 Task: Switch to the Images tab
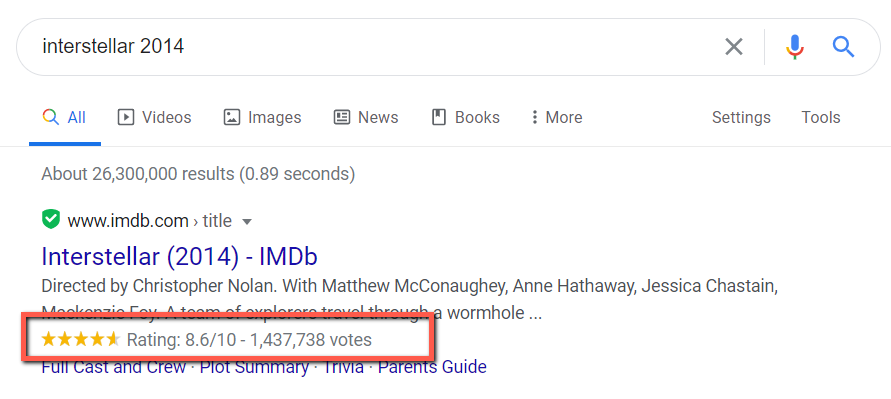(x=262, y=118)
